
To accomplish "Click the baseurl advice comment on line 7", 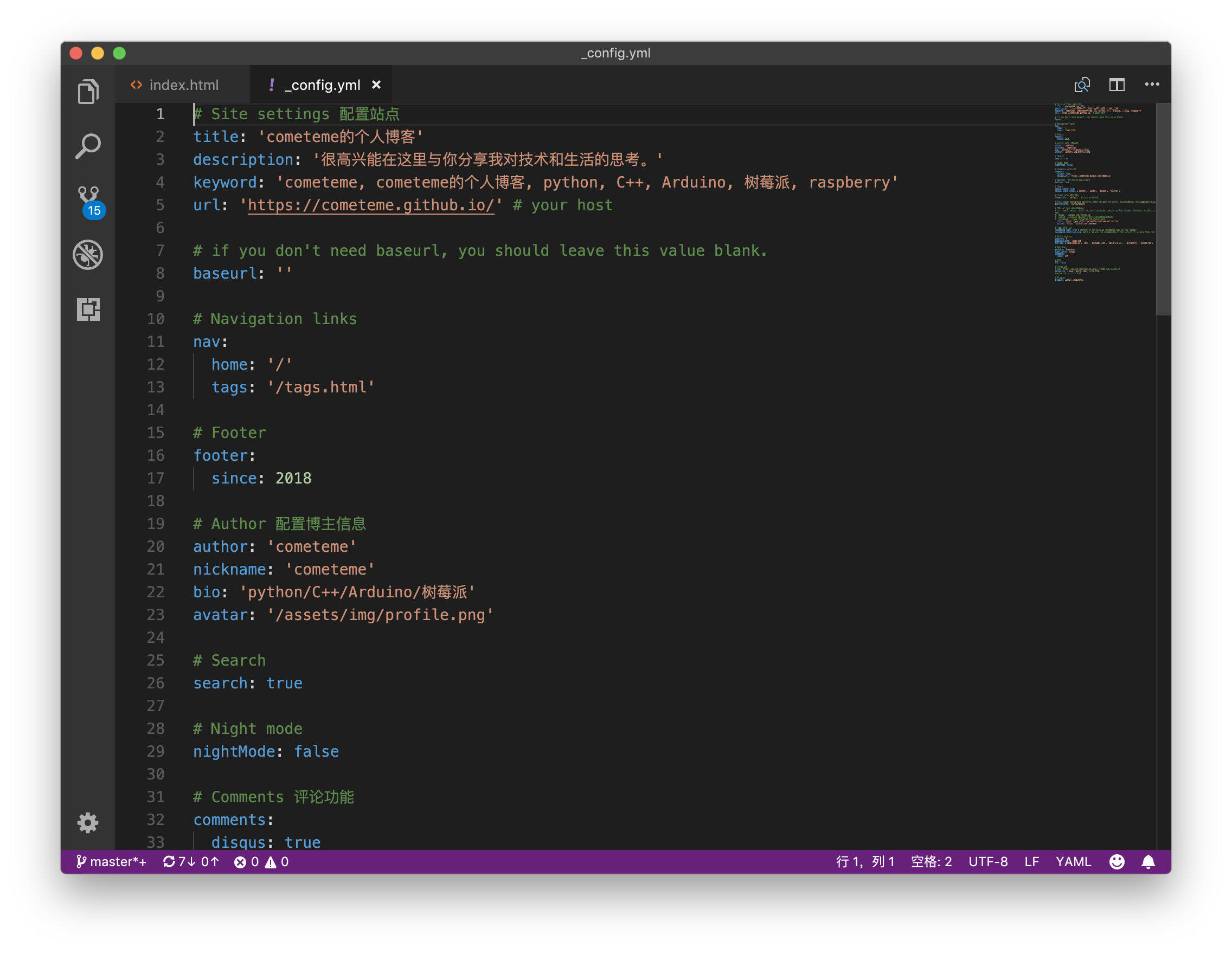I will pos(480,251).
